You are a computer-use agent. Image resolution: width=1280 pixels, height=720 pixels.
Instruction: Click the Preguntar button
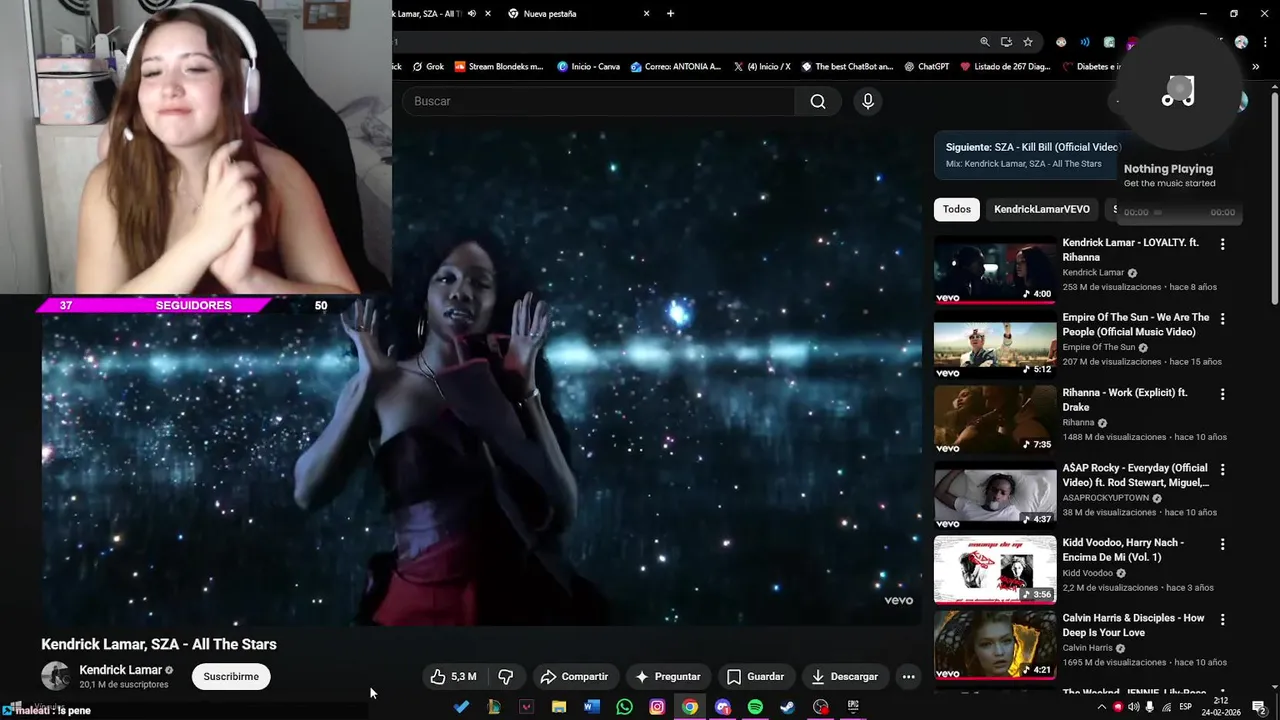tap(667, 677)
